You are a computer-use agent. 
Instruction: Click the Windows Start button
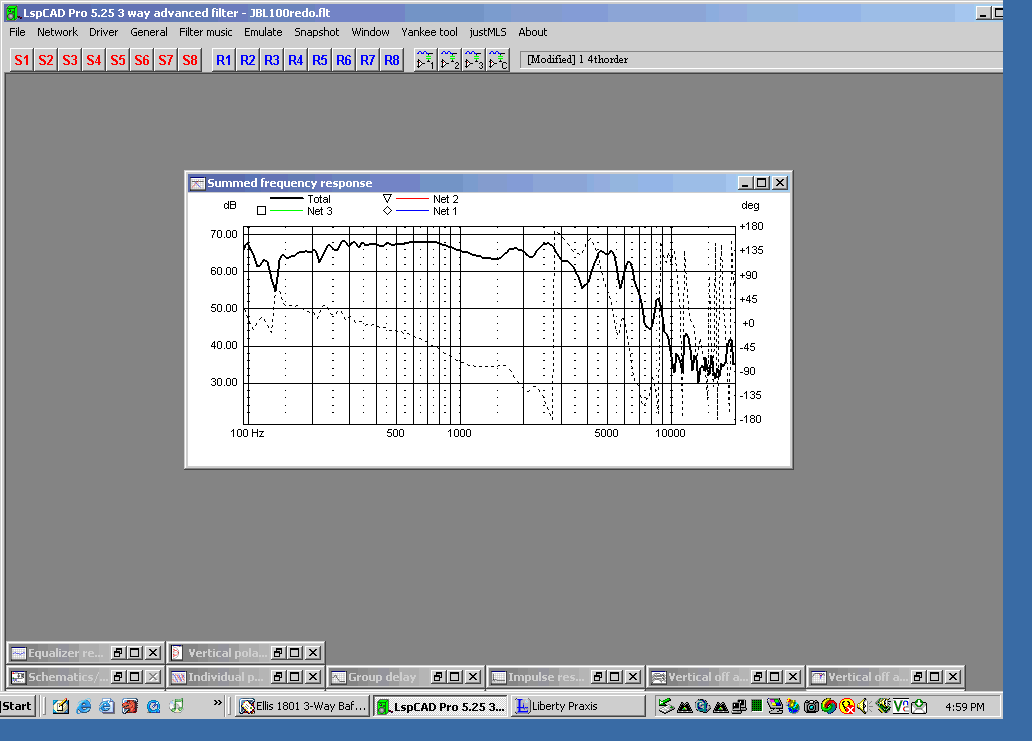pos(17,706)
